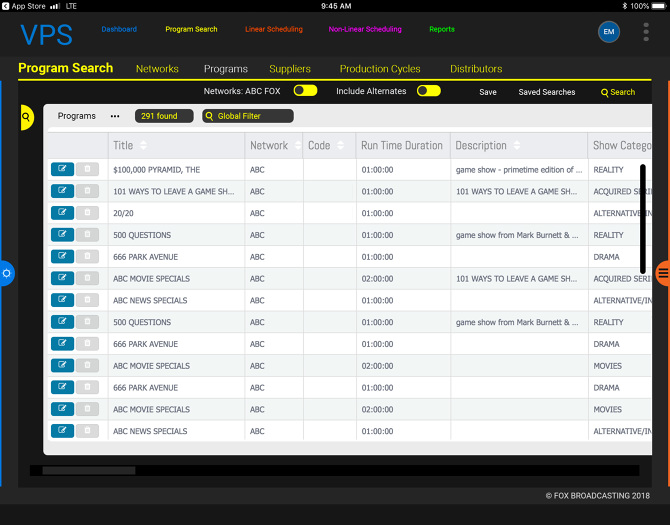The image size is (670, 525).
Task: Open Non-Linear Scheduling menu
Action: click(x=365, y=29)
